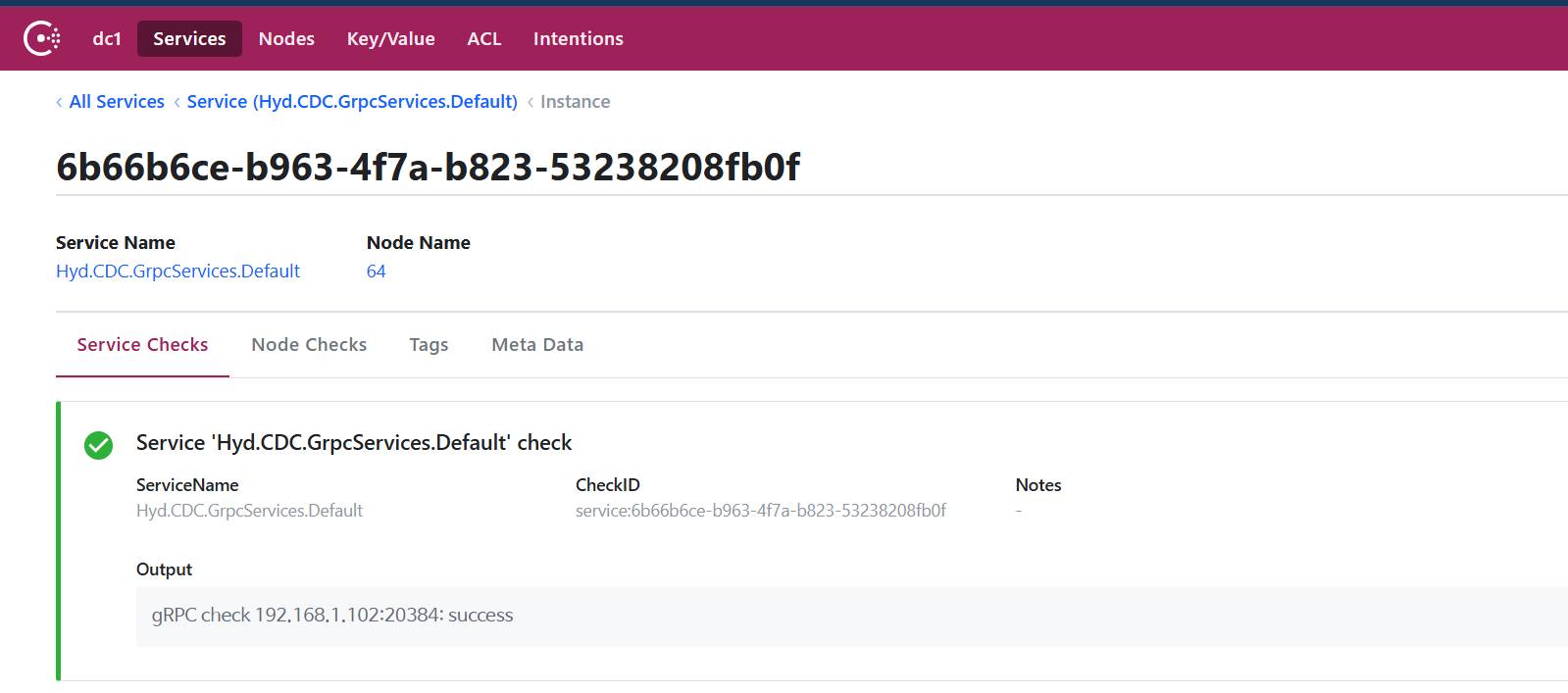Screen dimensions: 1568x693
Task: Open the blue Hyd.CDC.GrpcServices.Default service name link
Action: [177, 272]
